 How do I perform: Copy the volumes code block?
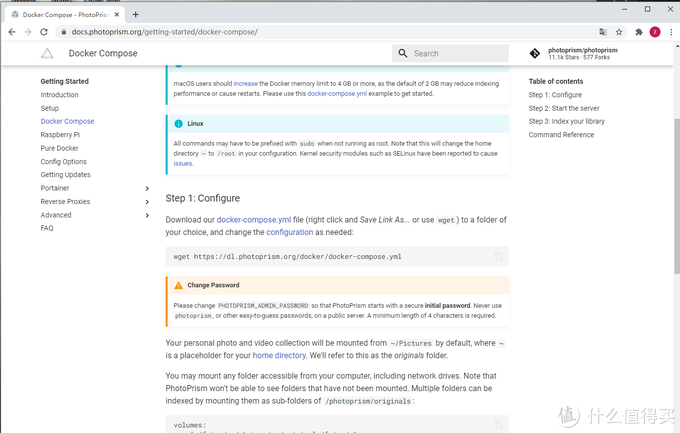(499, 425)
